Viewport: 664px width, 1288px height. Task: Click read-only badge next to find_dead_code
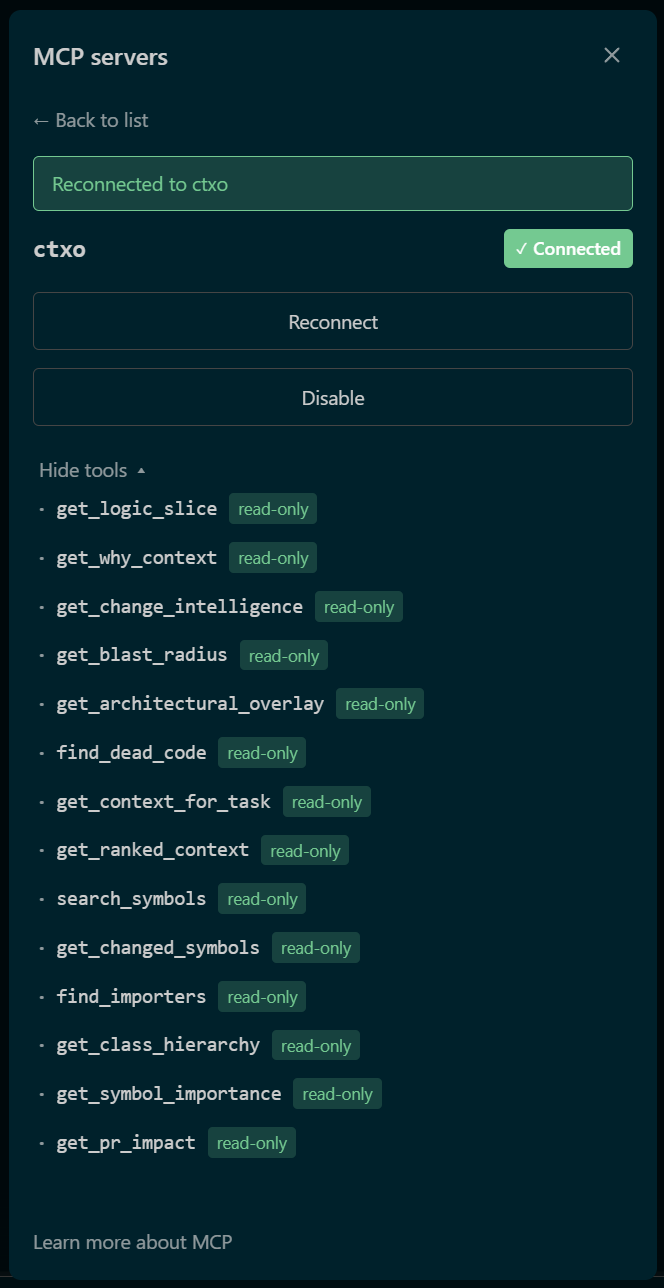tap(262, 753)
